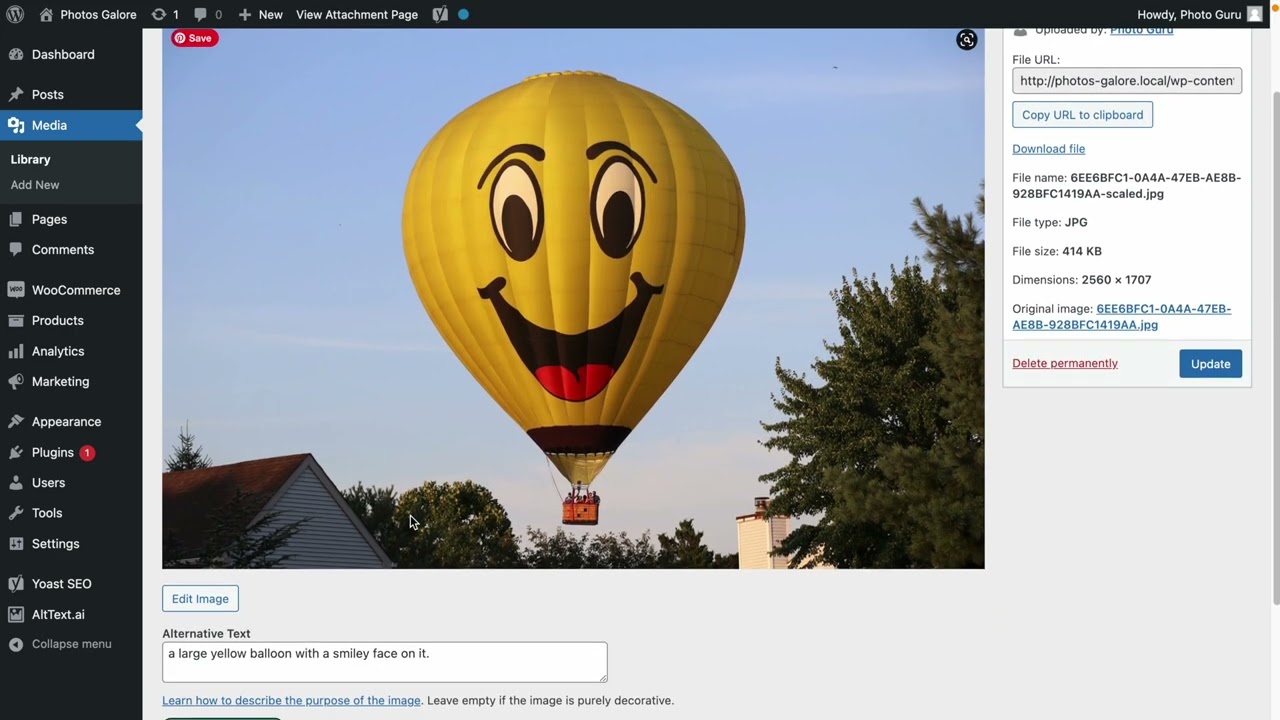Click the Posts pushpin icon
The height and width of the screenshot is (720, 1280).
coord(16,94)
